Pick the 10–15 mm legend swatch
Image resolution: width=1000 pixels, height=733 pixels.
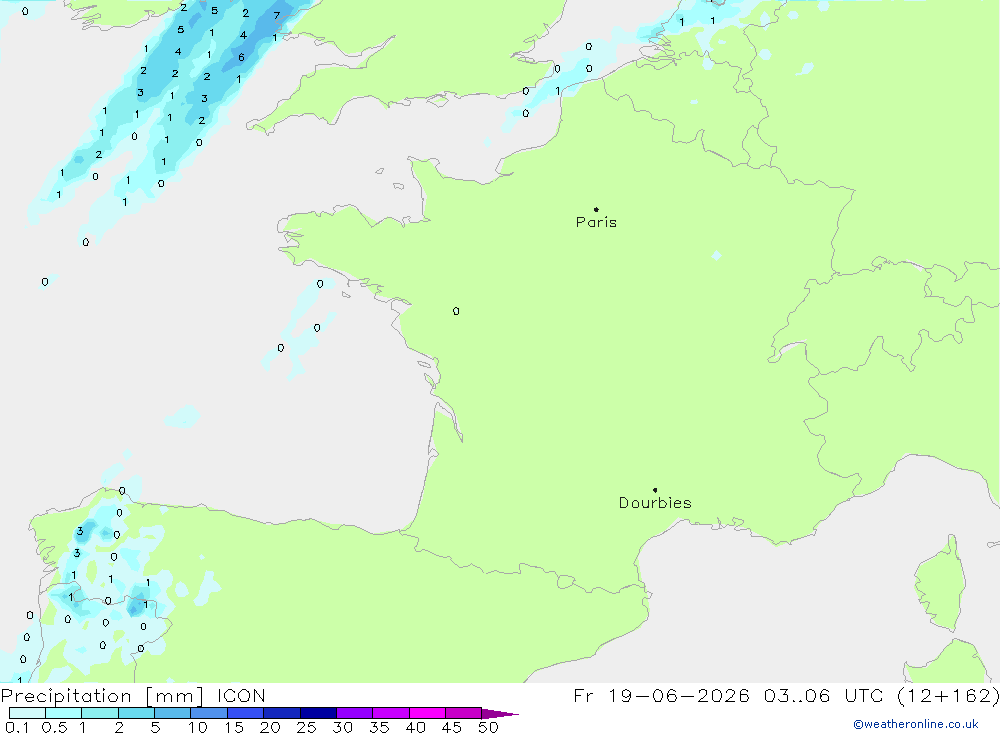pos(209,713)
